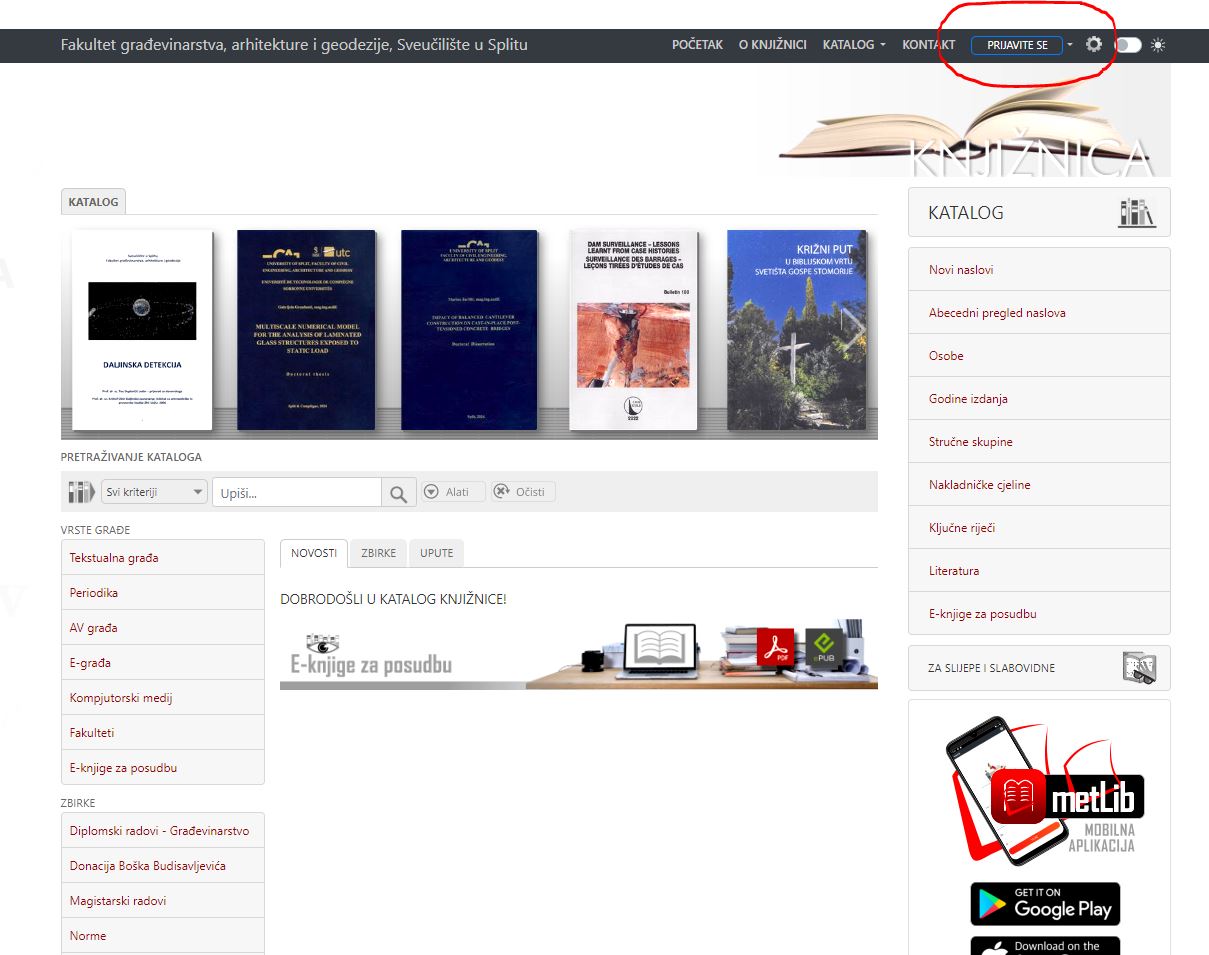Screen dimensions: 1209x955
Task: Click the books icon beside the search criteria
Action: point(80,492)
